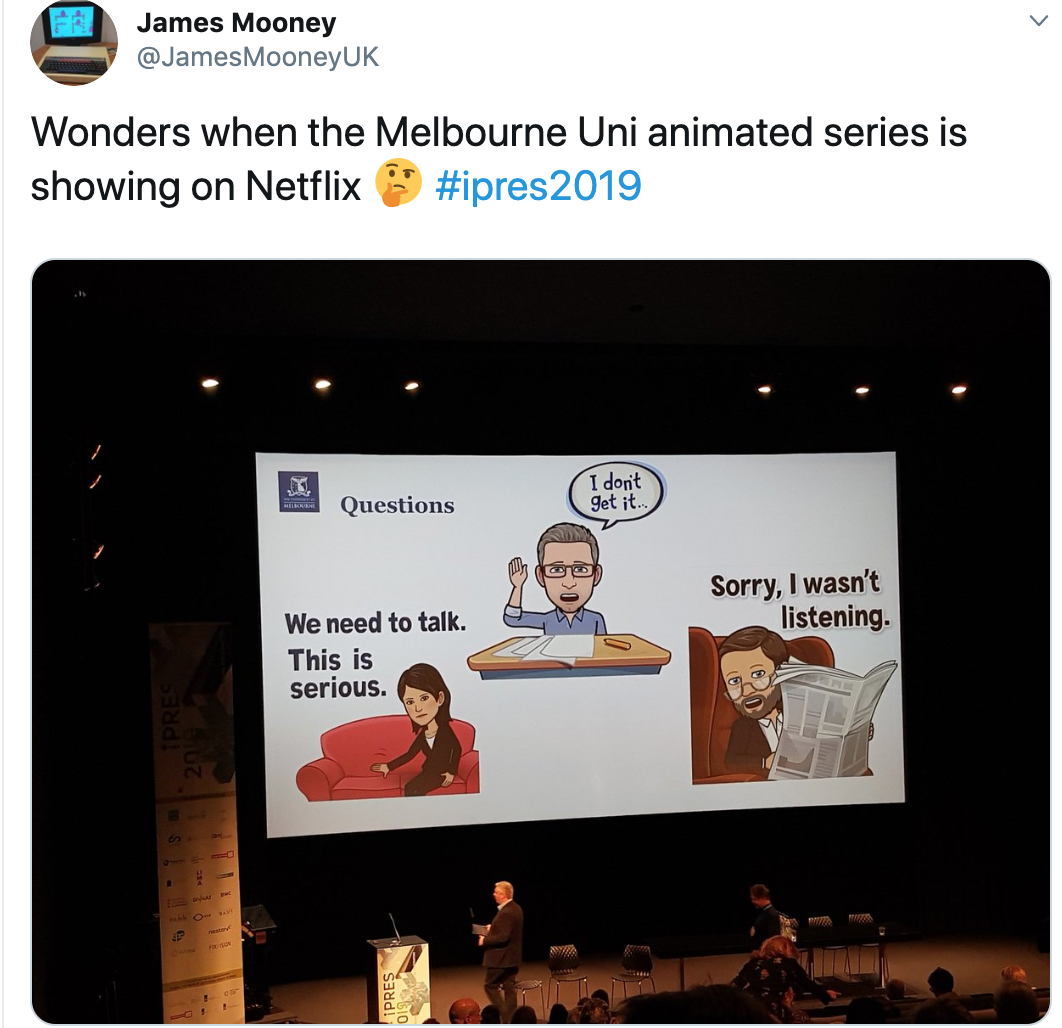Open the James Mooney display name link
Screen dimensions: 1062x1028
tap(236, 23)
